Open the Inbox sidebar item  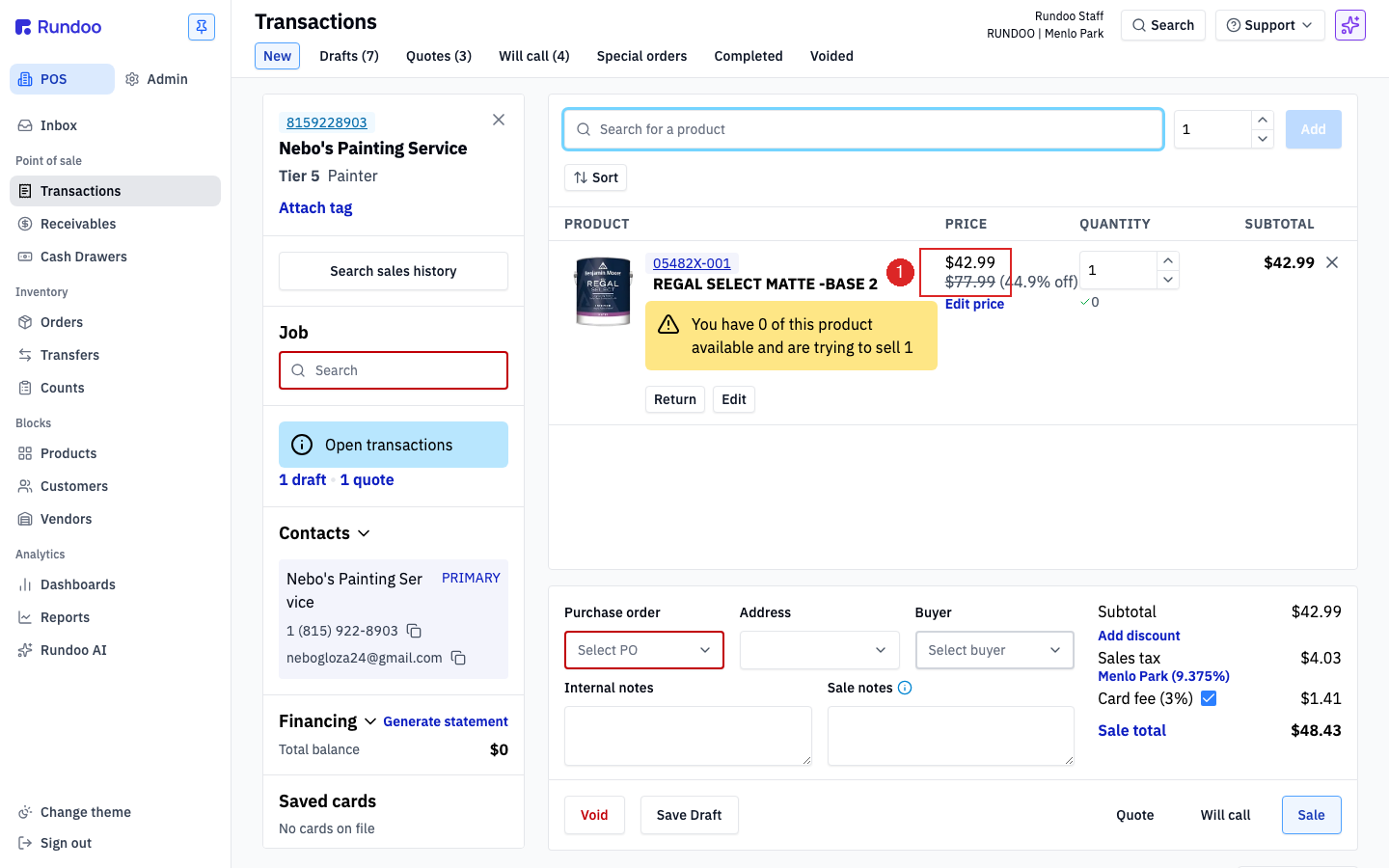(115, 125)
